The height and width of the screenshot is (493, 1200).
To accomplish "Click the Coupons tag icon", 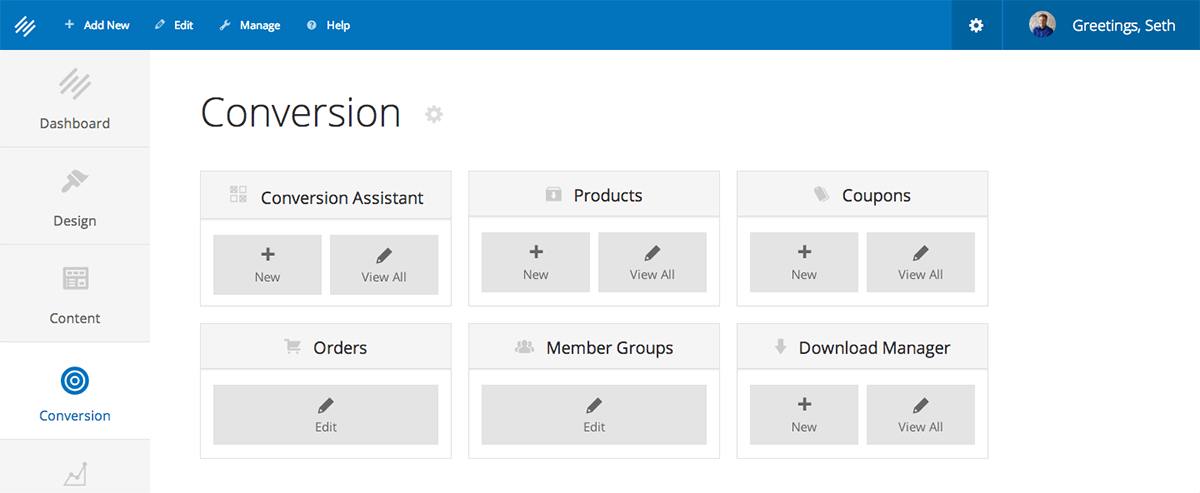I will click(x=822, y=194).
